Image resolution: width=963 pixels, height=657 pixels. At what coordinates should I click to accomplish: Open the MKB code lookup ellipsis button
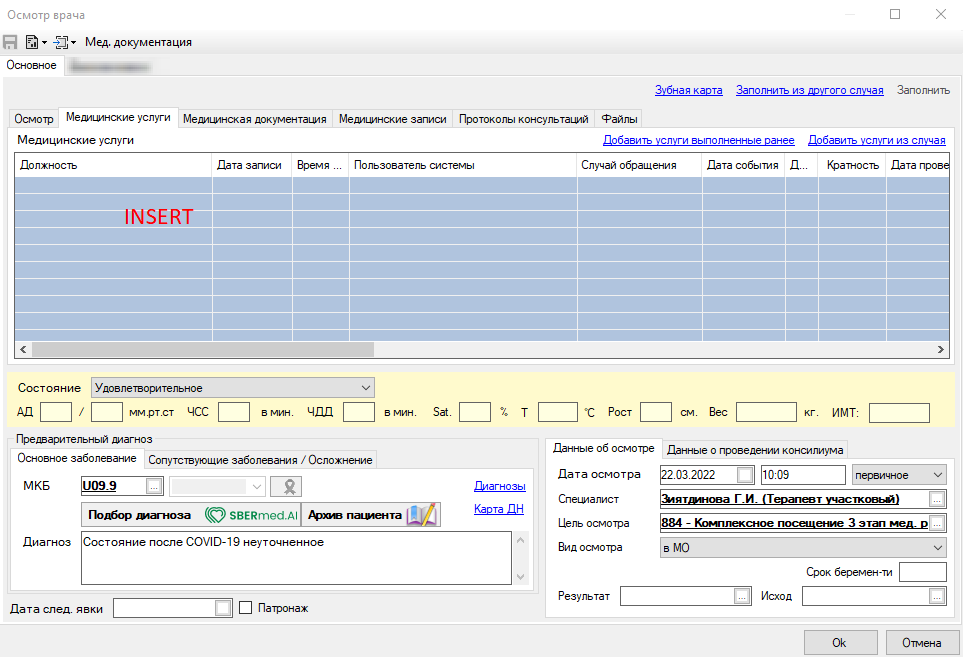pos(154,486)
